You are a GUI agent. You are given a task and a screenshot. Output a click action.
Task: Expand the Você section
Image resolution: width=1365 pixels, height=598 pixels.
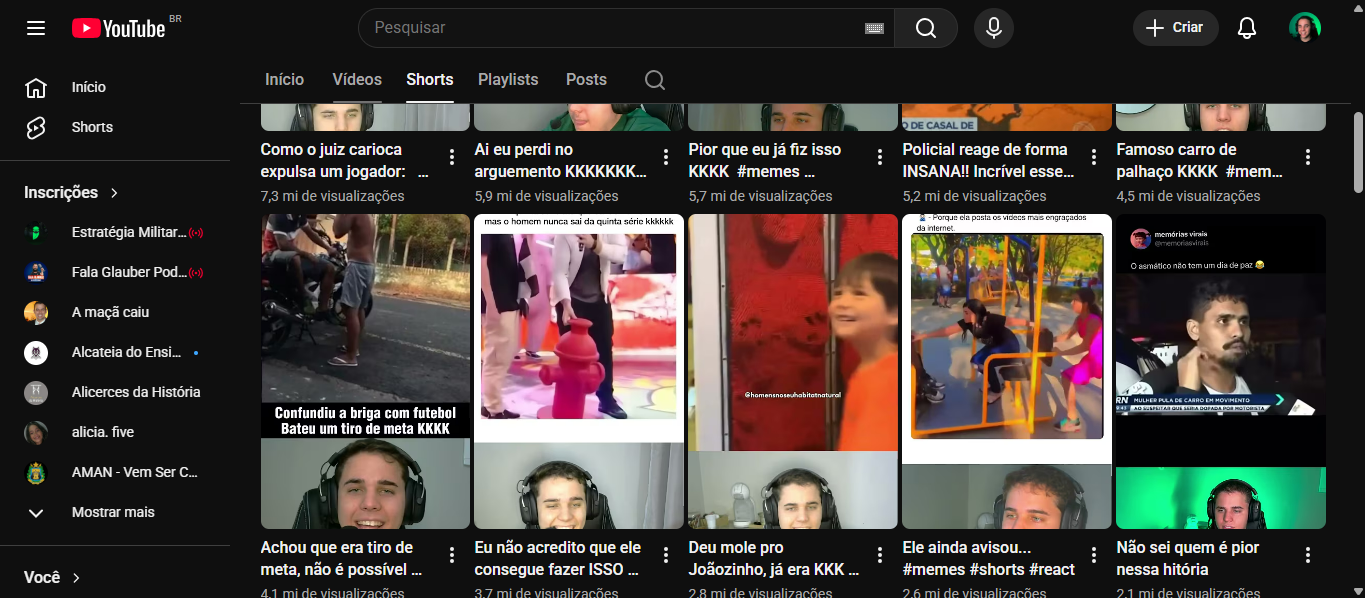coord(52,577)
